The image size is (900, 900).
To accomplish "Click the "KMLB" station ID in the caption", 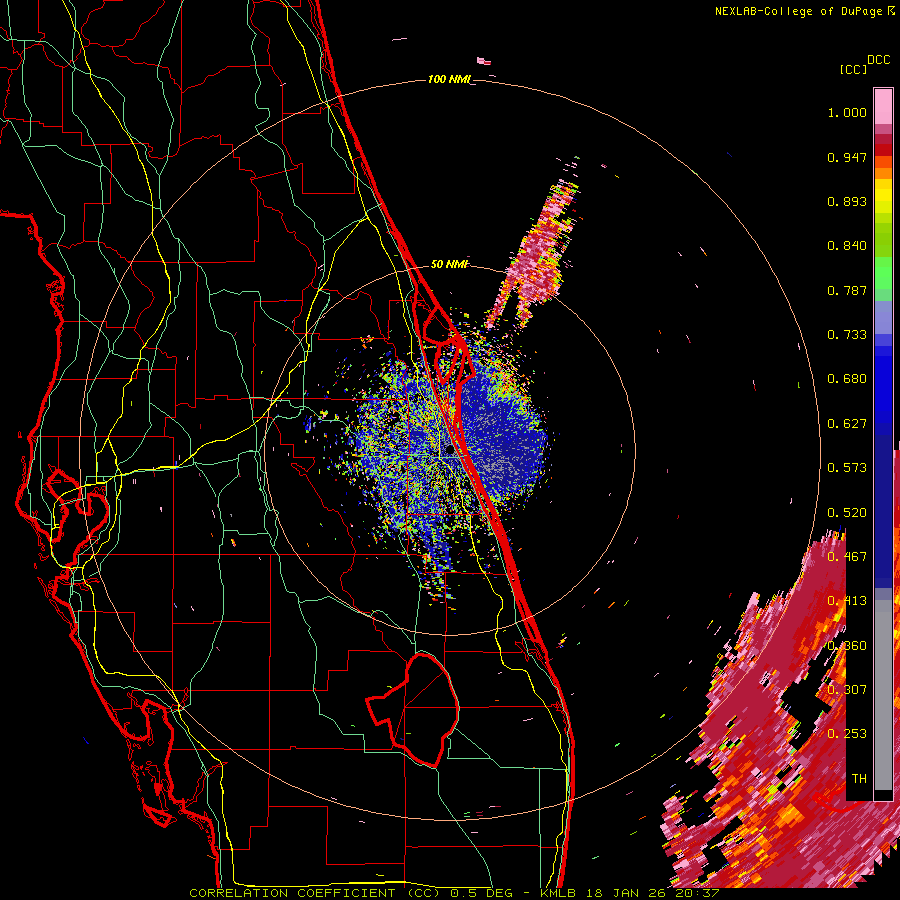I will coord(559,893).
